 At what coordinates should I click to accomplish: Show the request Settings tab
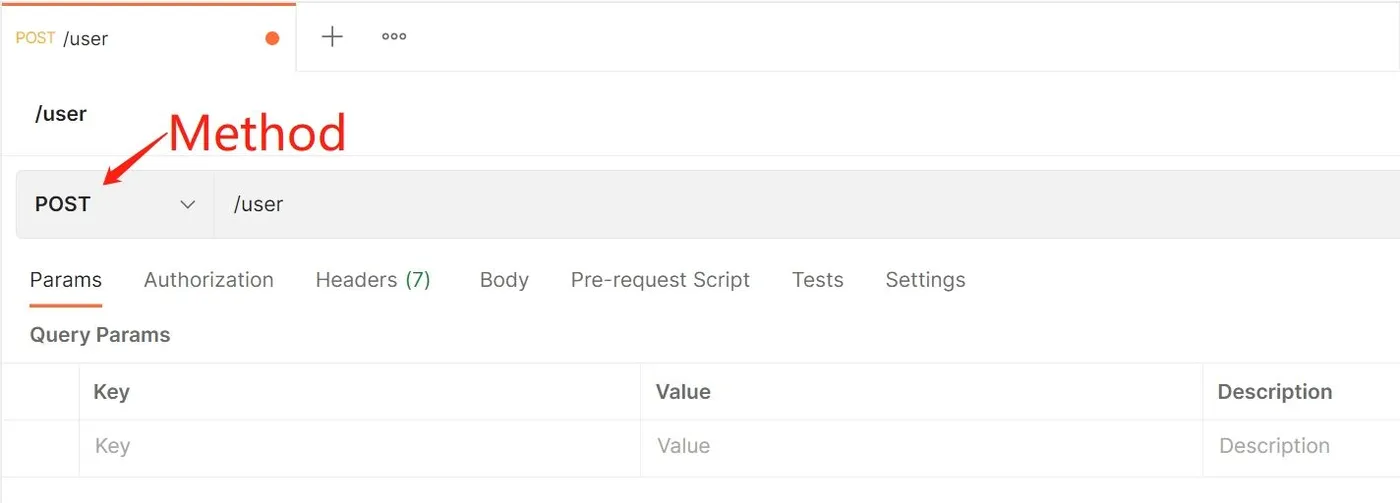click(925, 280)
